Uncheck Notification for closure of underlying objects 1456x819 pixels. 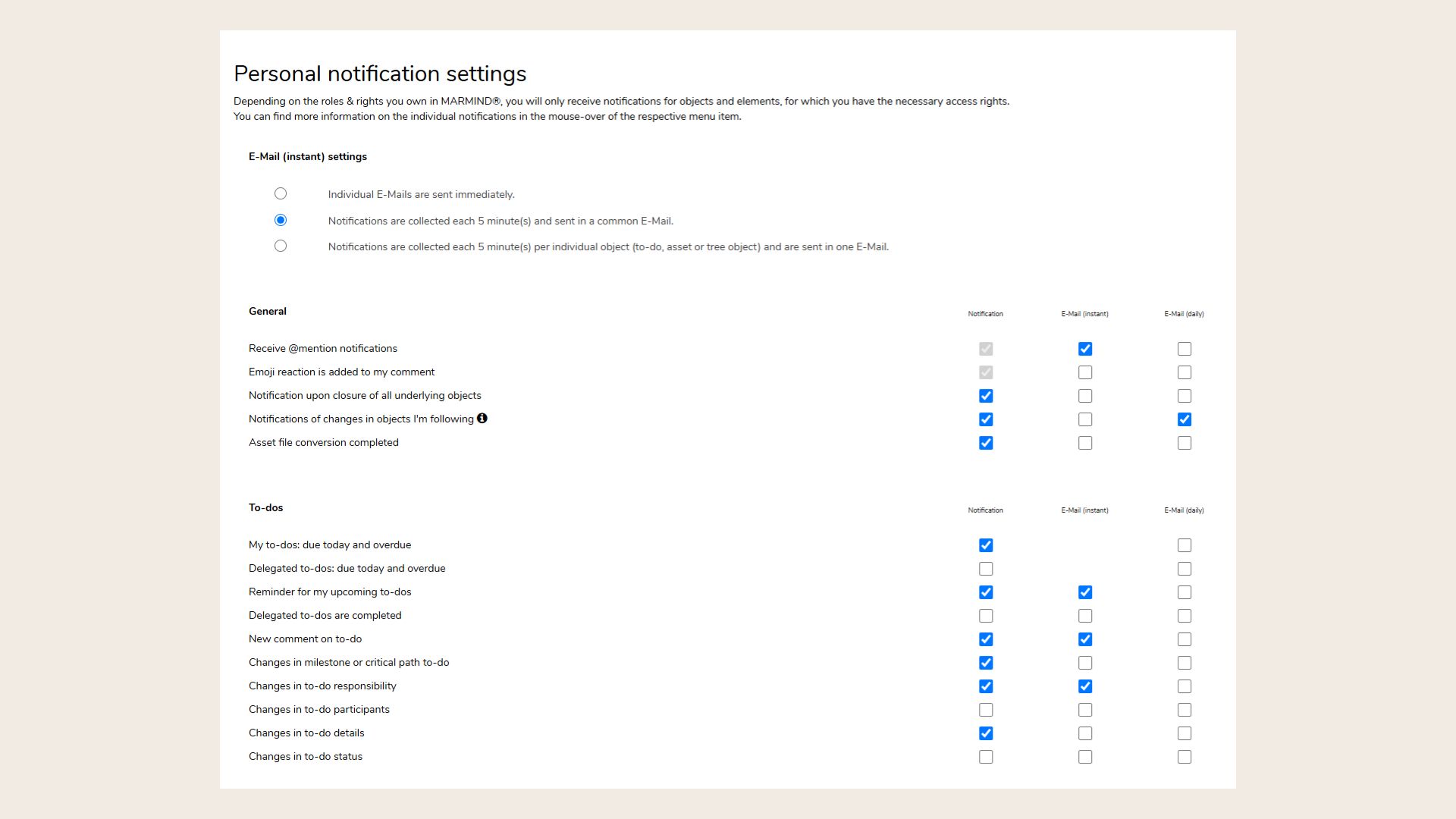(x=986, y=396)
